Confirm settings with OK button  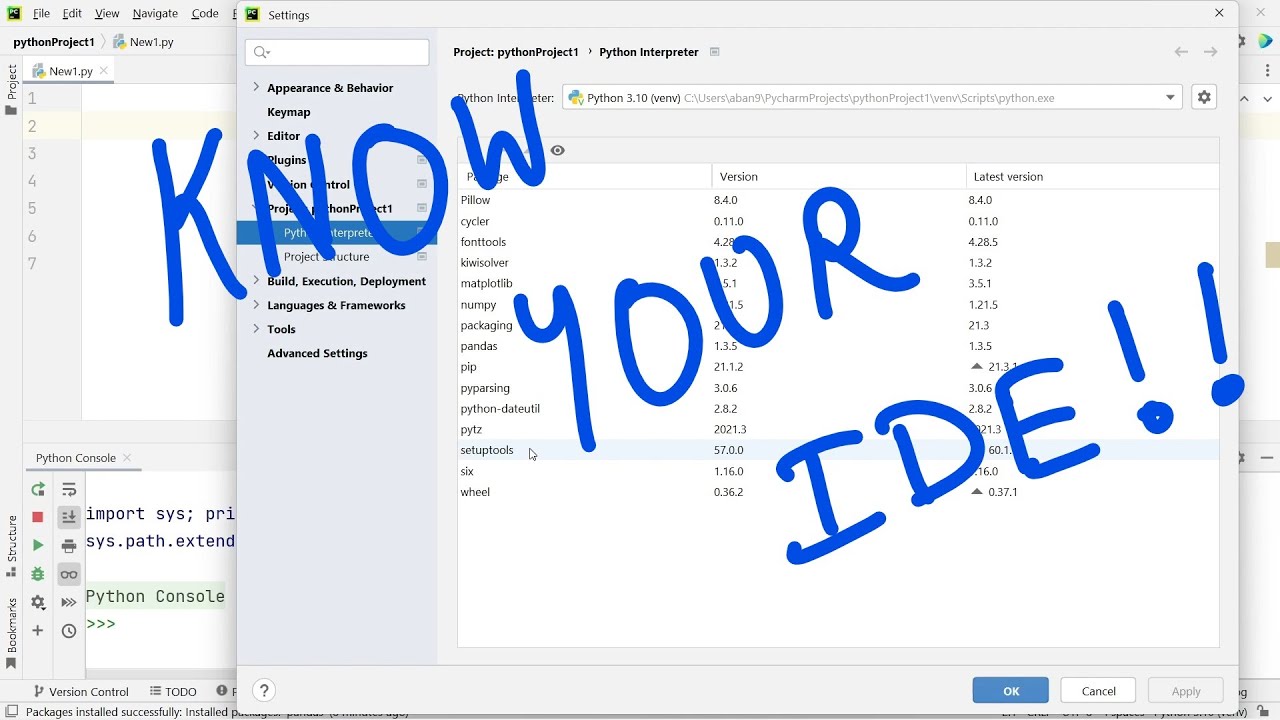pyautogui.click(x=1010, y=691)
